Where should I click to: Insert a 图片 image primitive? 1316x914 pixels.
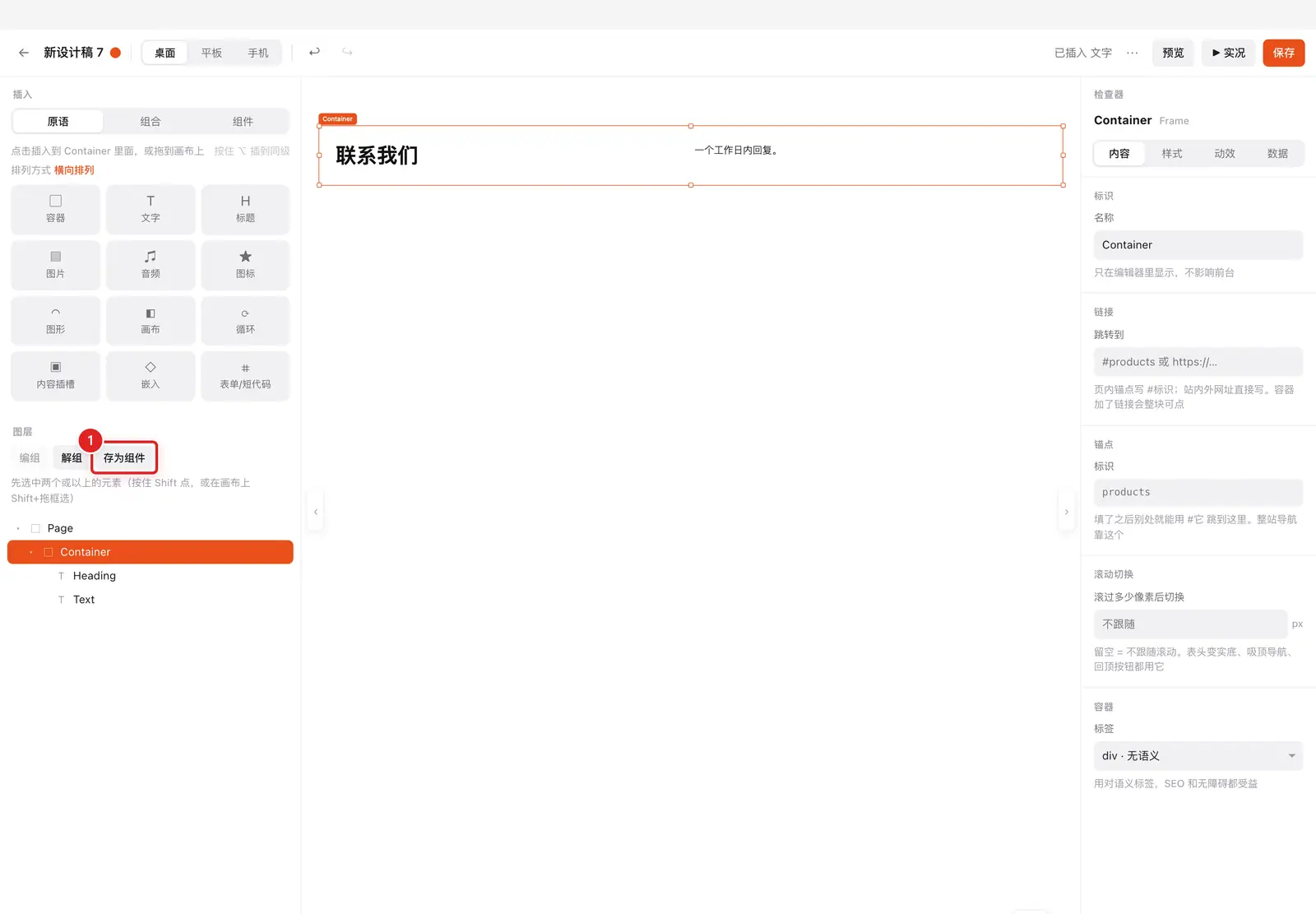click(56, 265)
